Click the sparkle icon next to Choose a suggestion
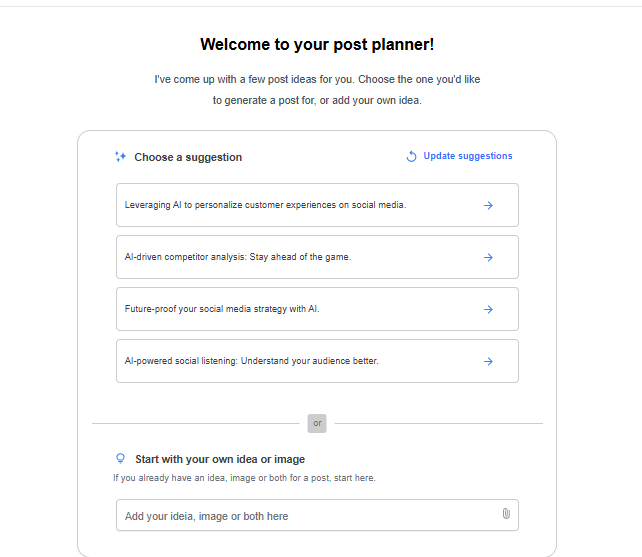Viewport: 642px width, 557px height. tap(120, 157)
